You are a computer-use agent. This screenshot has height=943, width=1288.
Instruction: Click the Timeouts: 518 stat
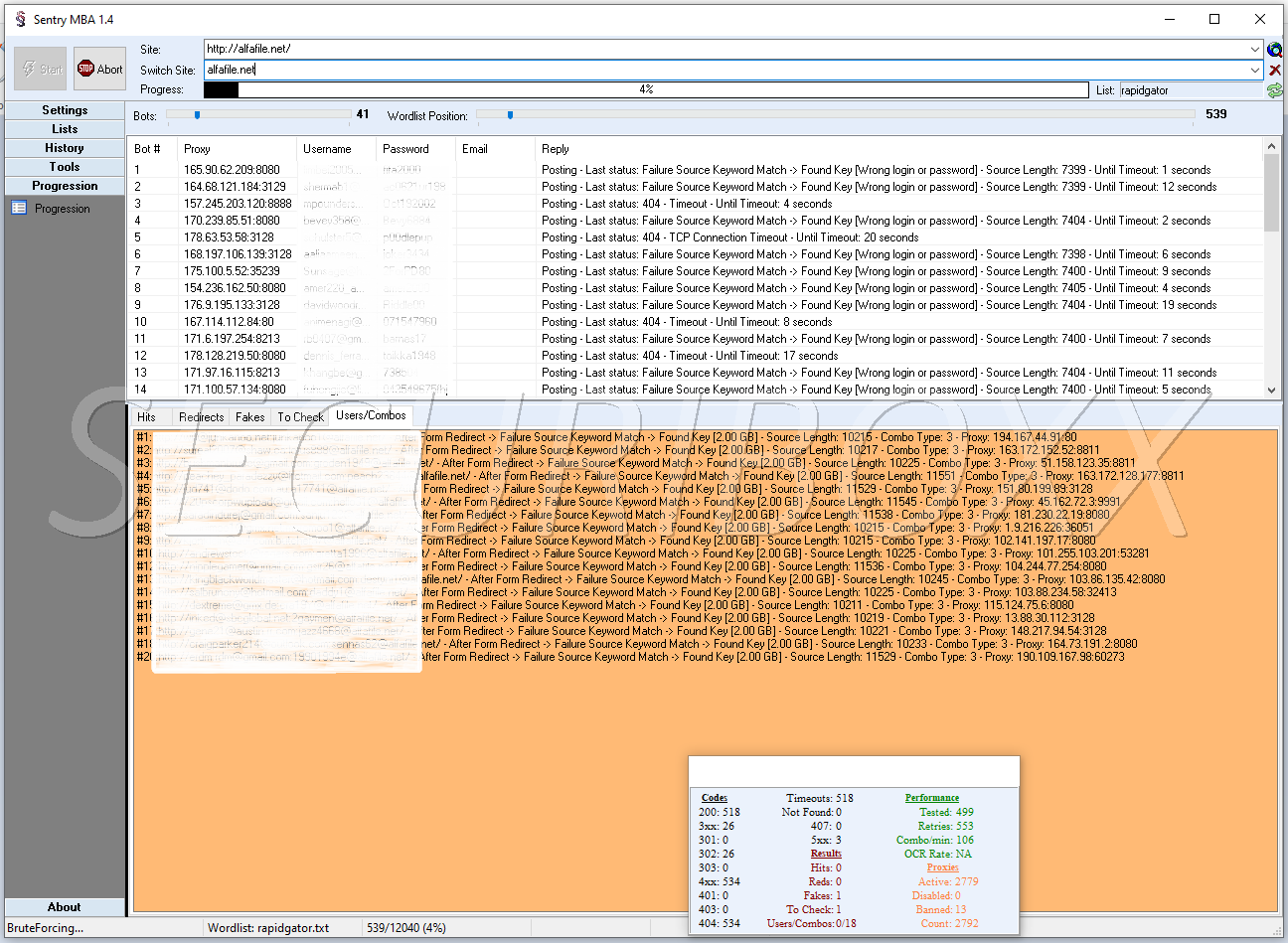click(820, 798)
